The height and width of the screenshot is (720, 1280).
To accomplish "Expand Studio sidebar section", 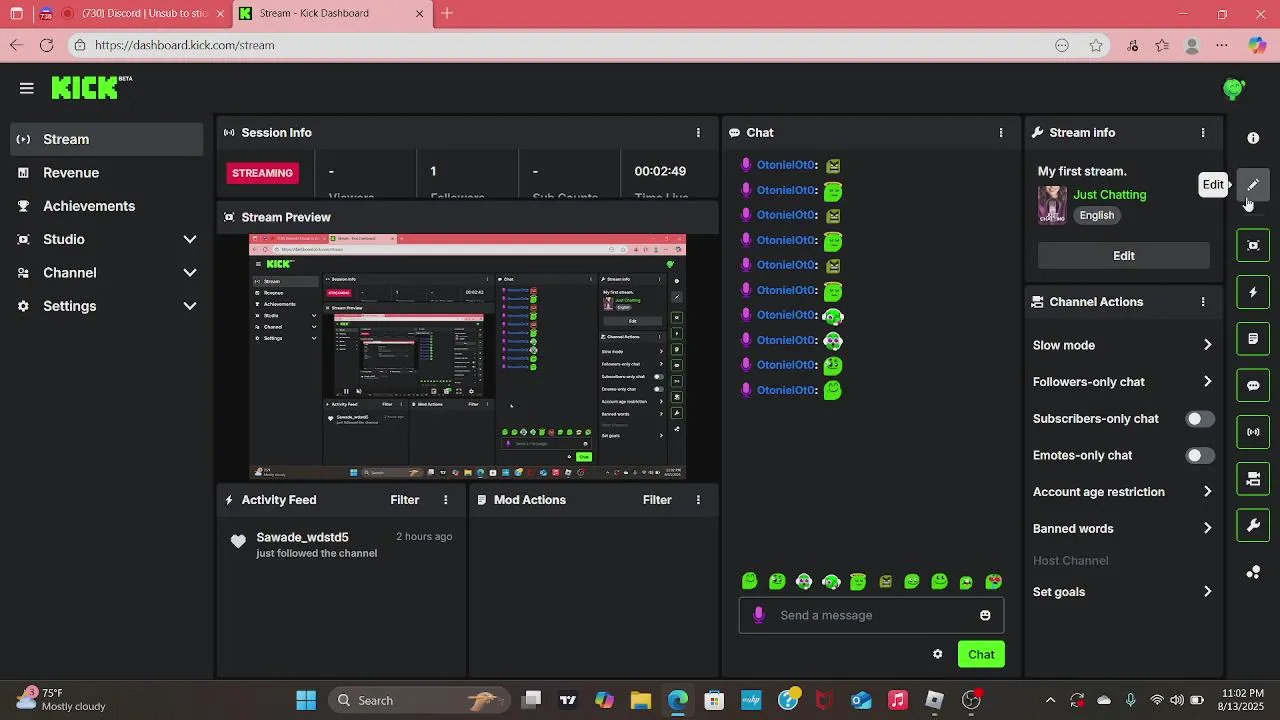I will pyautogui.click(x=107, y=239).
